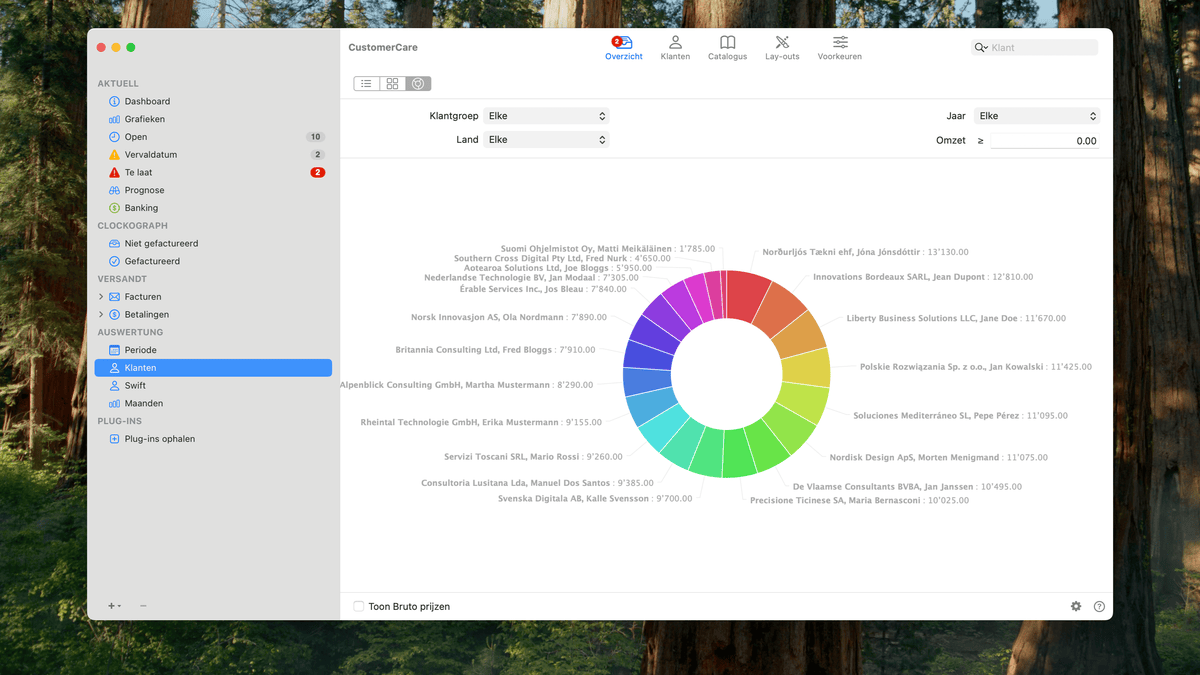Open Voorkeuren sliders icon
This screenshot has width=1200, height=675.
pos(839,47)
